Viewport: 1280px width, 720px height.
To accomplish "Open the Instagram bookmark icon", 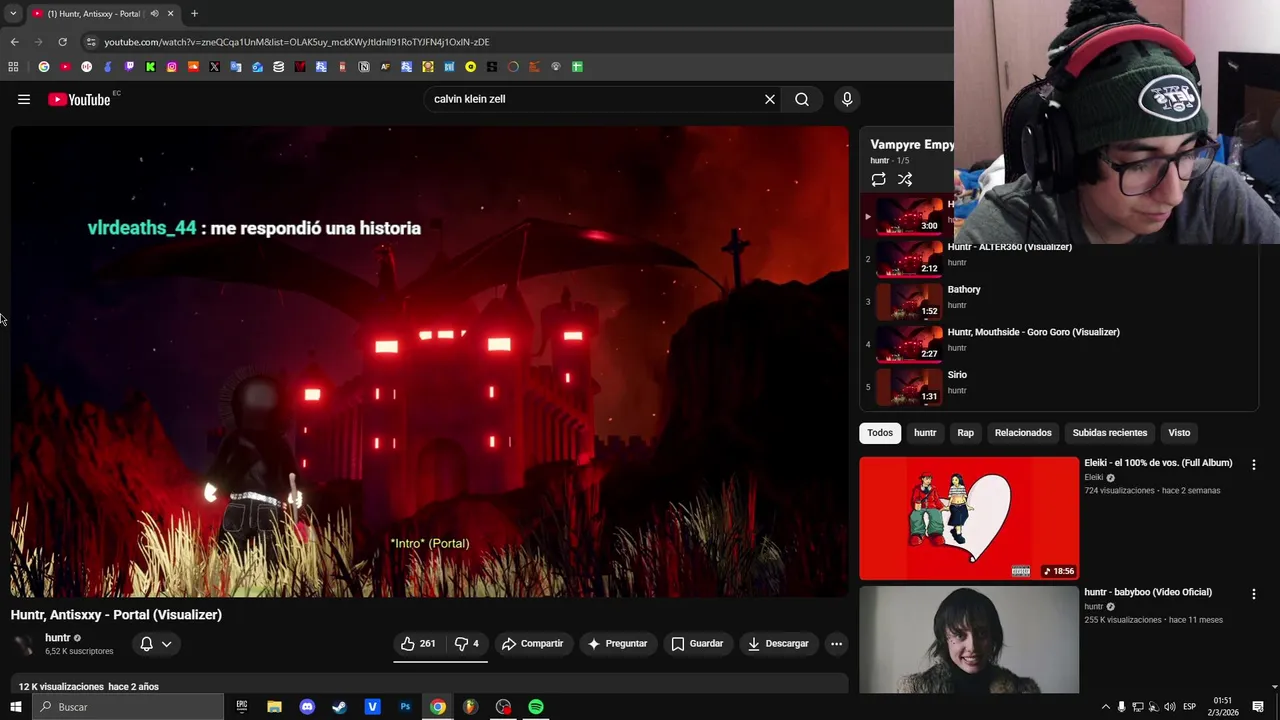I will point(172,67).
